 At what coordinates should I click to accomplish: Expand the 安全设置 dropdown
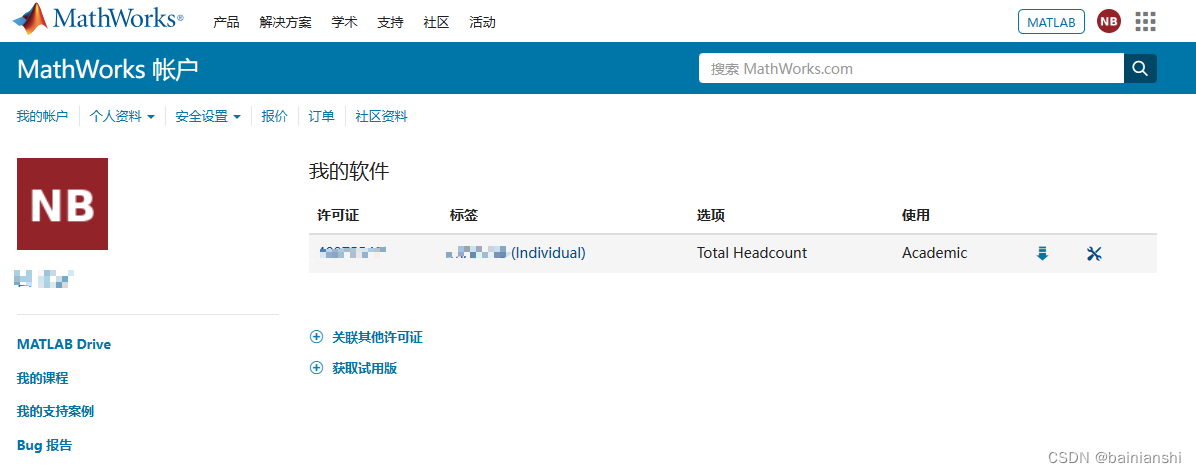tap(208, 116)
